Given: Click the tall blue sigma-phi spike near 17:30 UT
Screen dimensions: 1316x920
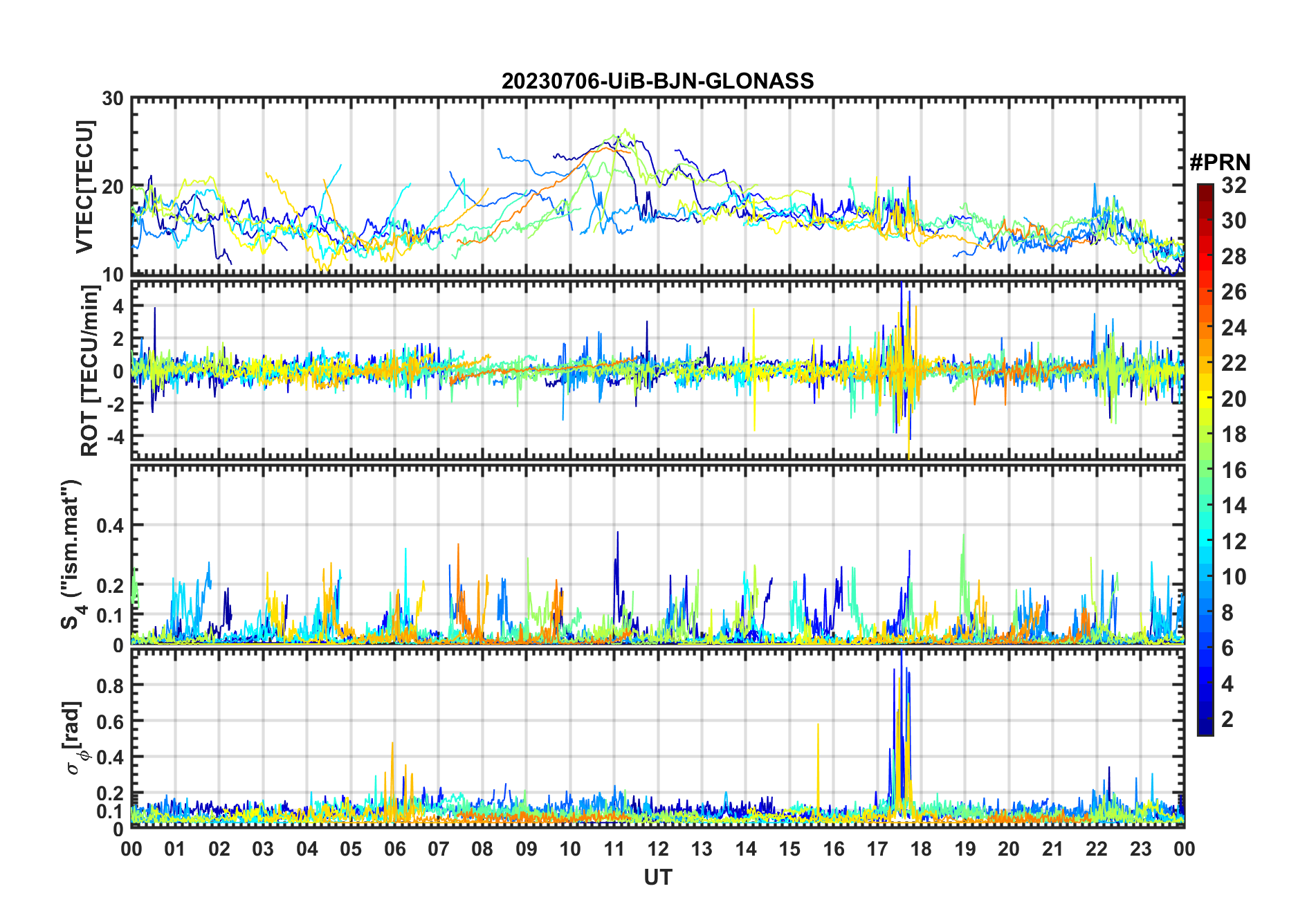Looking at the screenshot, I should (901, 664).
